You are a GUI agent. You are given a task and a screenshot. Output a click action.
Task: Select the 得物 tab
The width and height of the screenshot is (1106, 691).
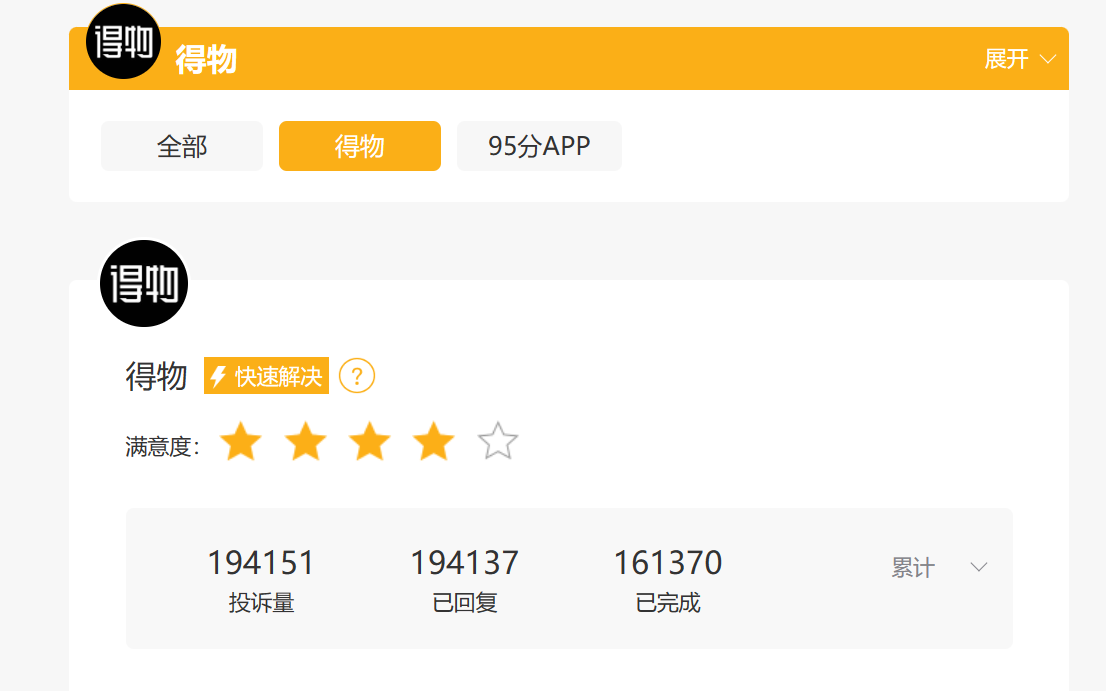(360, 146)
